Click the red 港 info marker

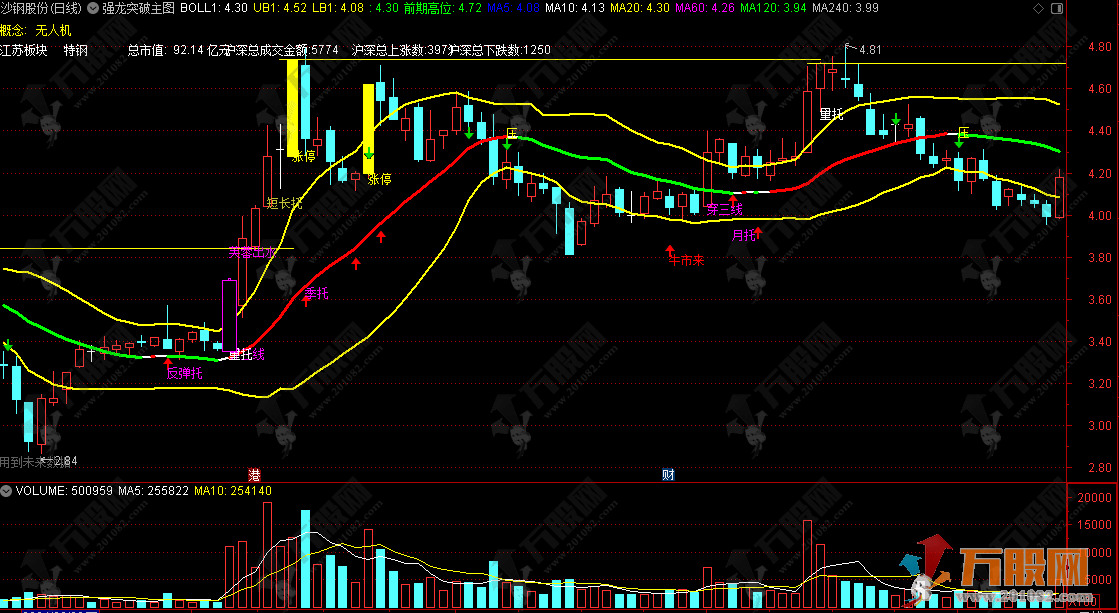[254, 475]
